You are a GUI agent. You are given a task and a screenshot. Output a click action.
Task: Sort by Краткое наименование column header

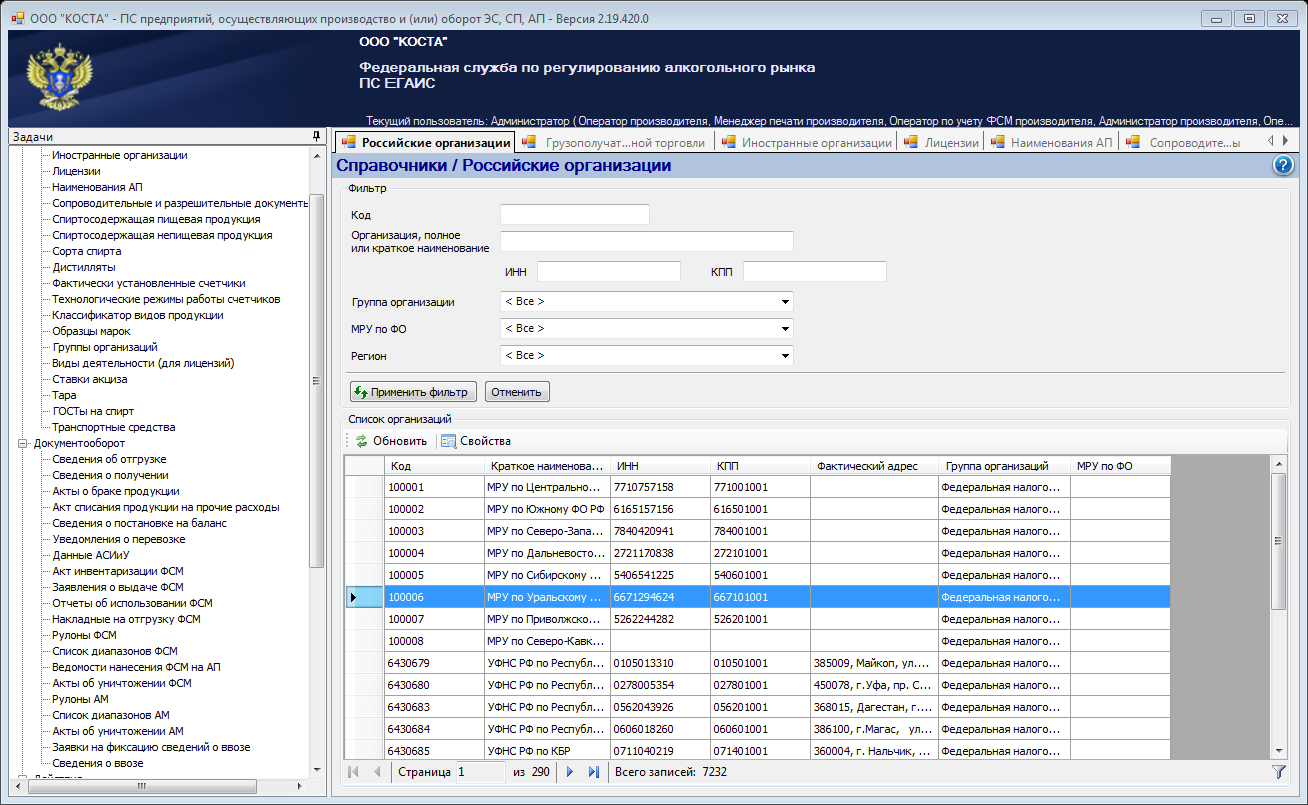[547, 466]
